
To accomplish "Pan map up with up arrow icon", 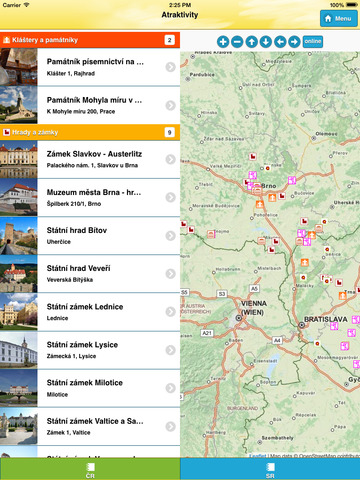I will (x=251, y=42).
